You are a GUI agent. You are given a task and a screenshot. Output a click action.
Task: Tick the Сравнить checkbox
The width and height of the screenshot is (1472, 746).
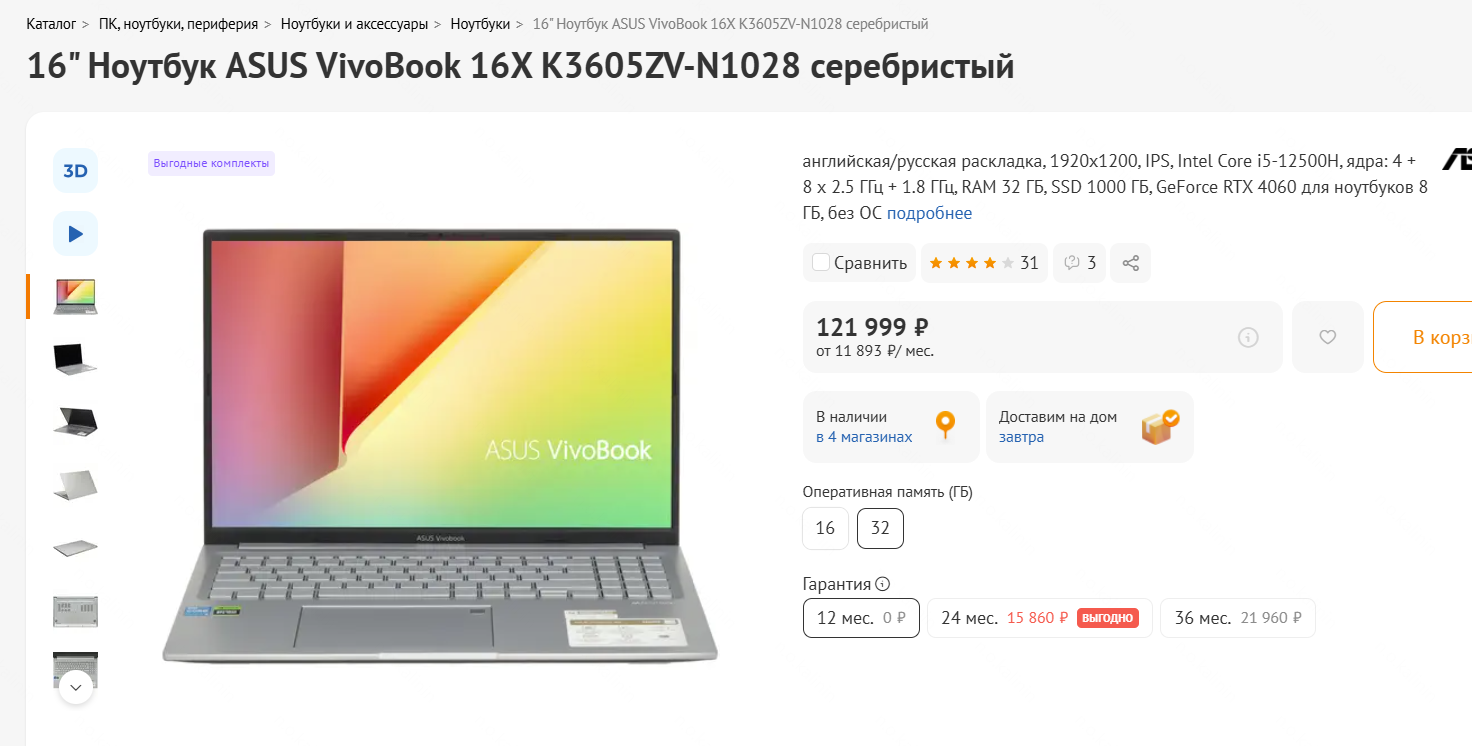point(821,263)
